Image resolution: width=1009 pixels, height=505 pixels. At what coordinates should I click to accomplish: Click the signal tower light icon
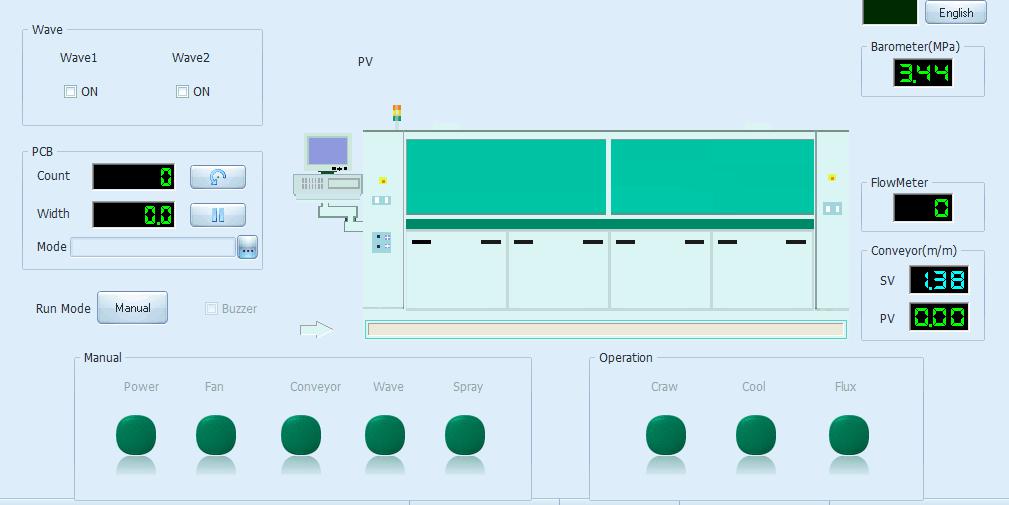click(x=397, y=114)
